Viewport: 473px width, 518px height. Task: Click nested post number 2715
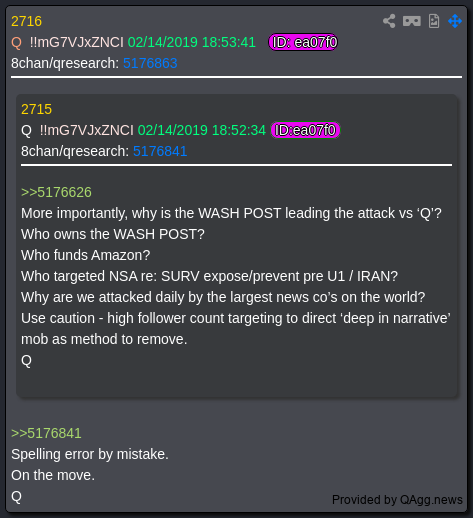click(x=36, y=109)
